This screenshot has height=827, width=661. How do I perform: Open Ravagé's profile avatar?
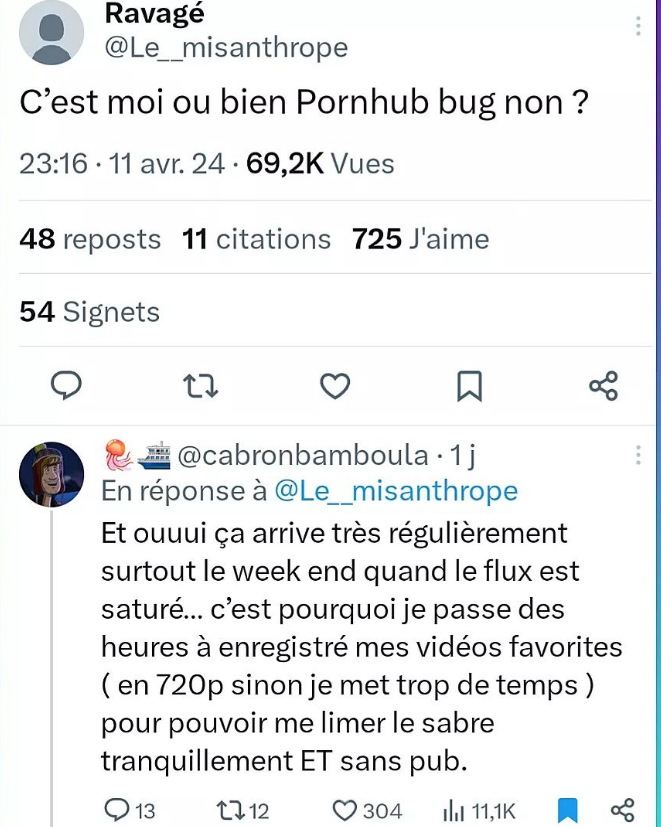click(52, 32)
